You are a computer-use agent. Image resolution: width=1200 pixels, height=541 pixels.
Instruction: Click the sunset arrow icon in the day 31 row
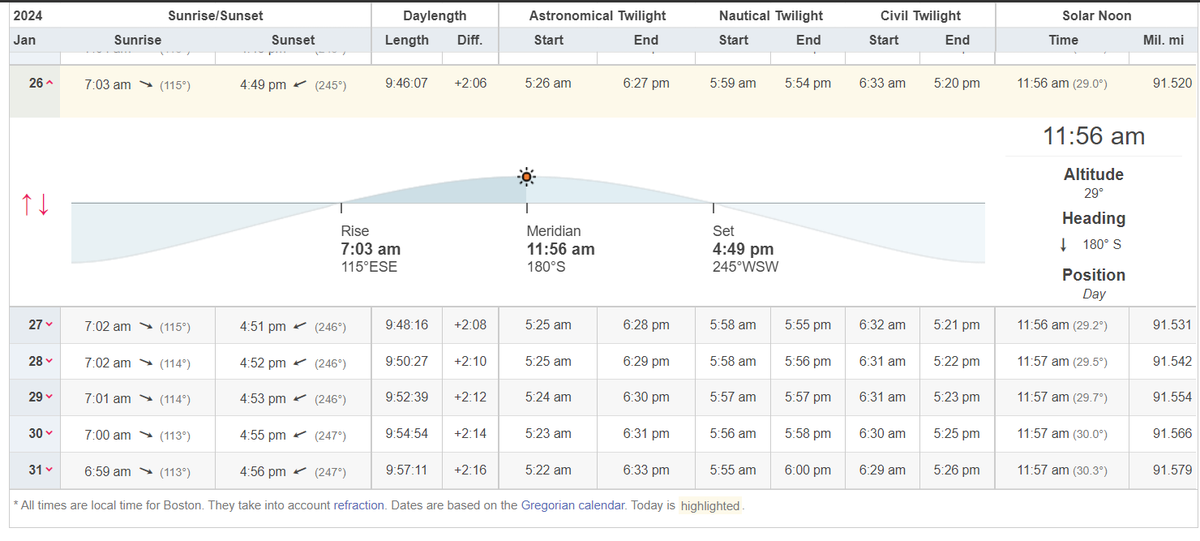tap(300, 471)
